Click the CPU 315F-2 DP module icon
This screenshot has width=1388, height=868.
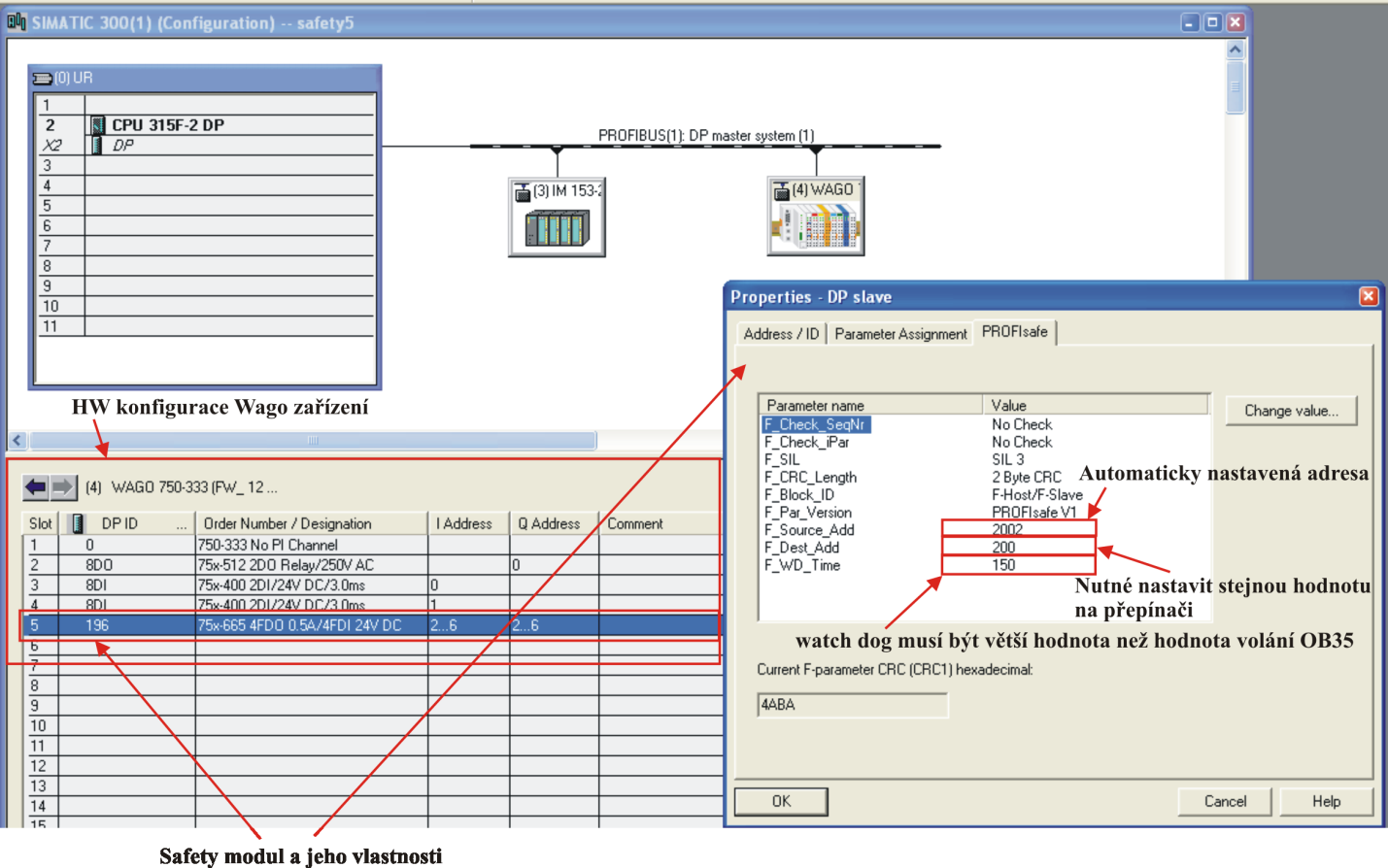98,125
